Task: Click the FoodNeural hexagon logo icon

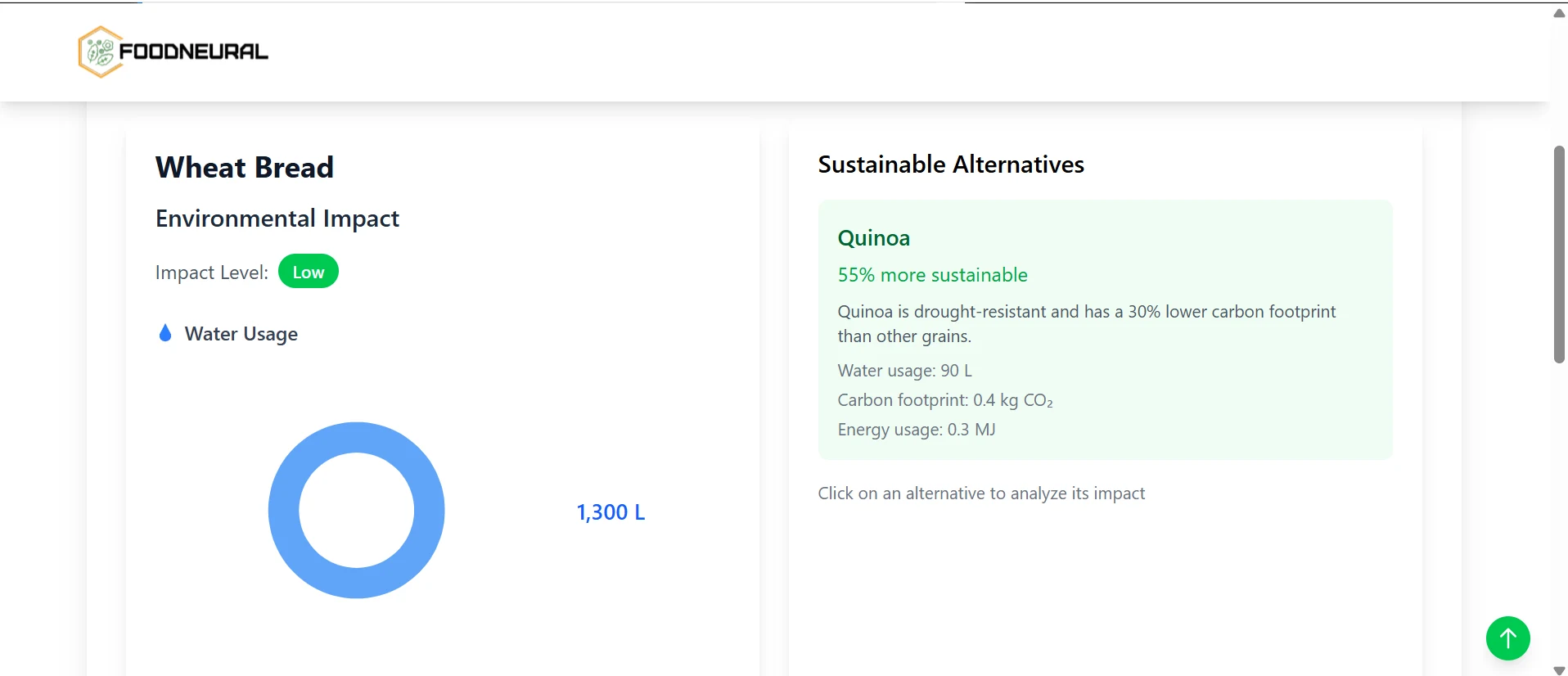Action: (100, 52)
